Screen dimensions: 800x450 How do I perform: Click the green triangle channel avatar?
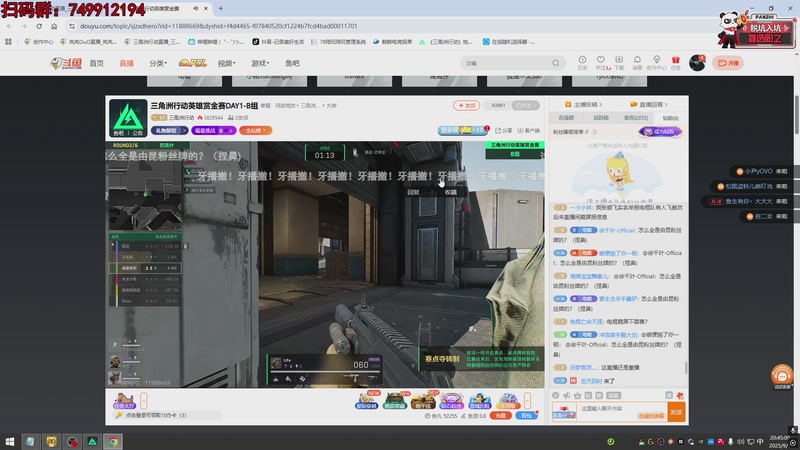tap(128, 118)
